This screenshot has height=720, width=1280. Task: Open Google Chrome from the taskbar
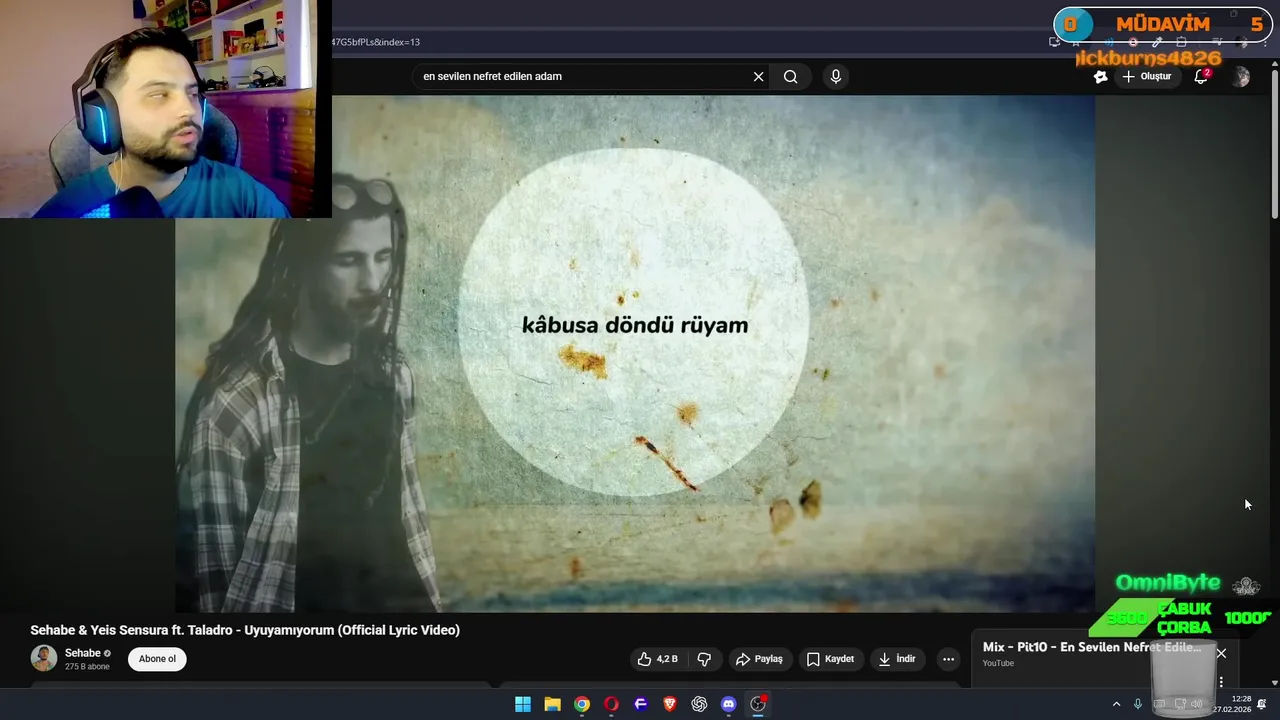click(582, 704)
